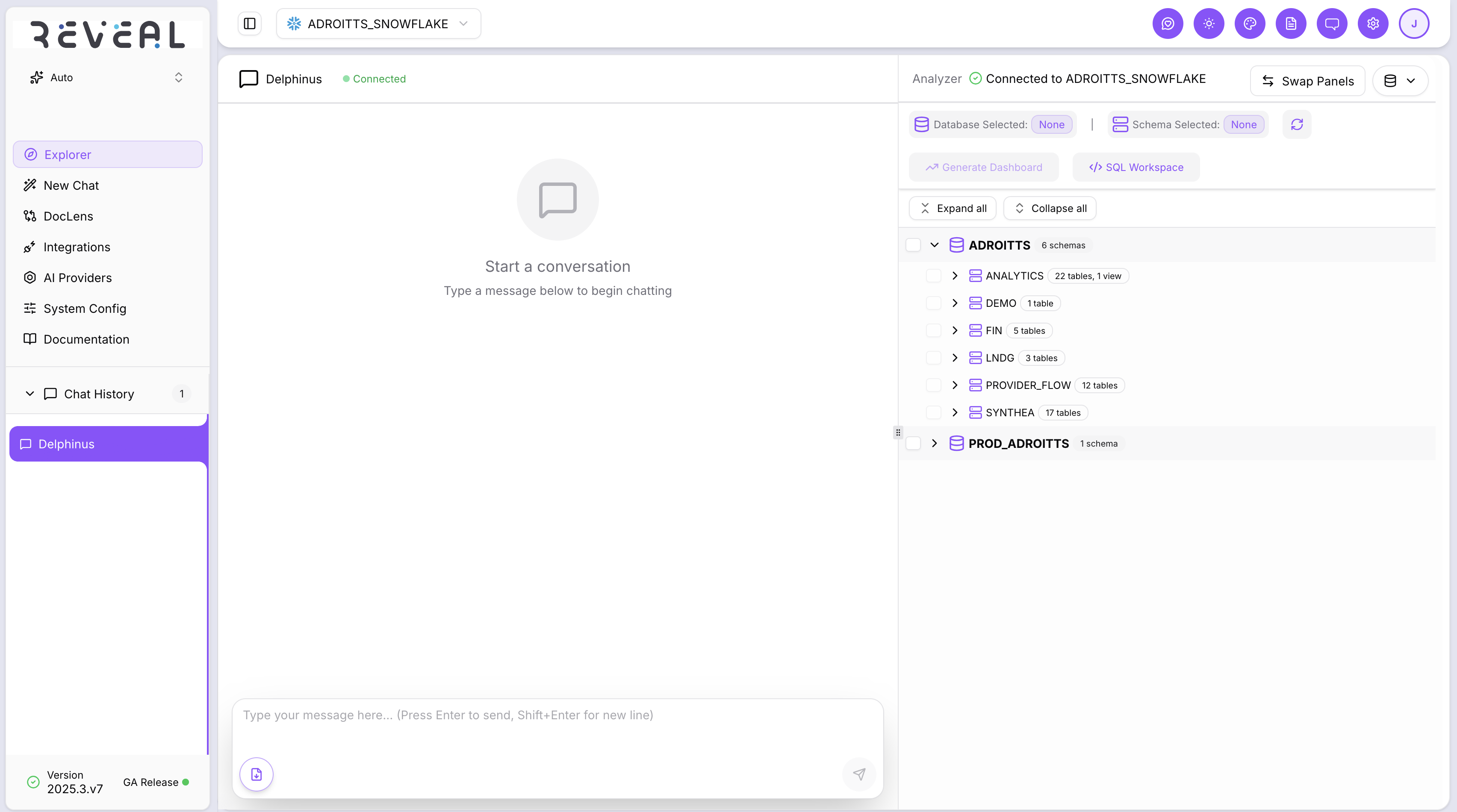
Task: Click the version check status icon
Action: click(x=33, y=782)
